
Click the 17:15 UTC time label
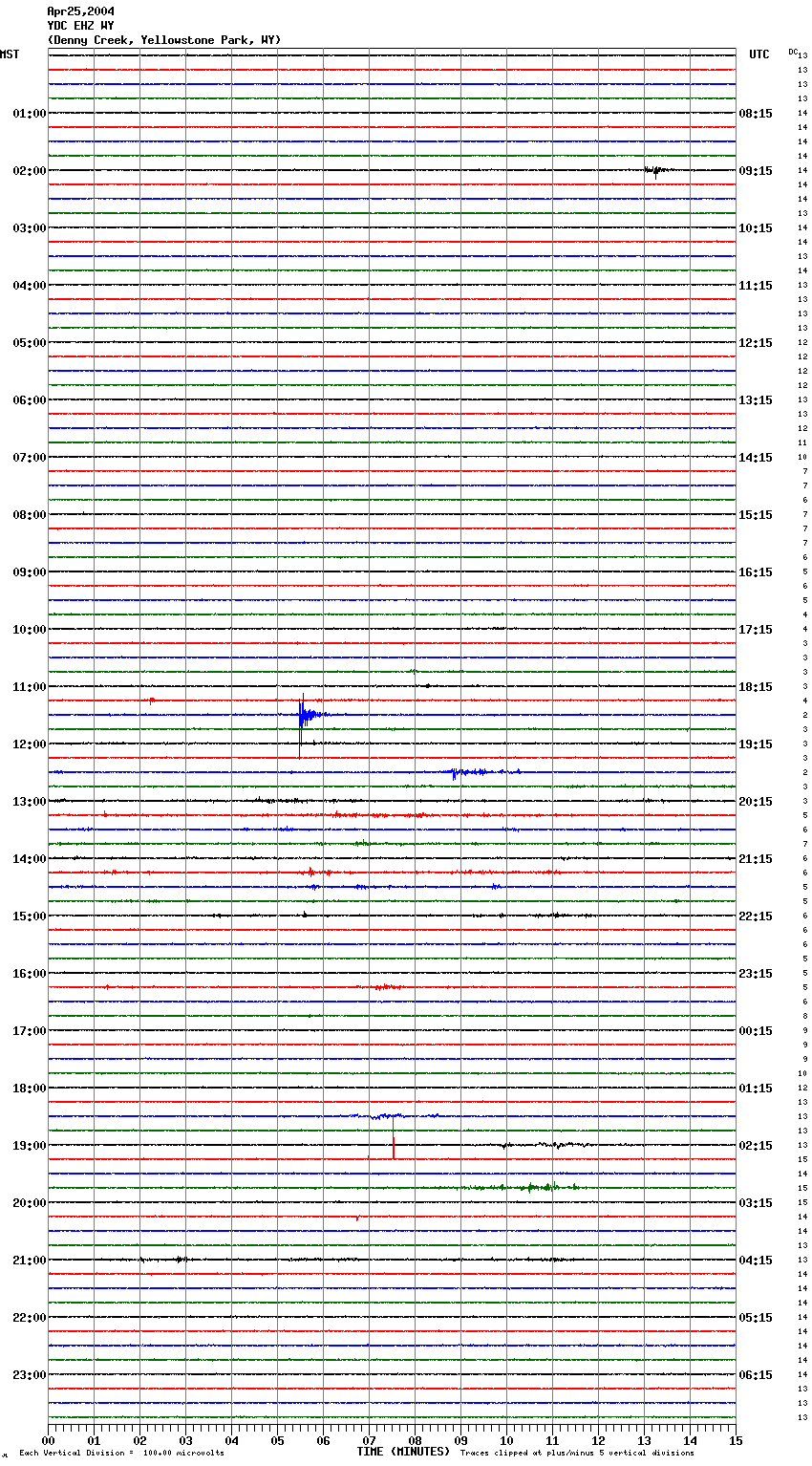click(756, 630)
